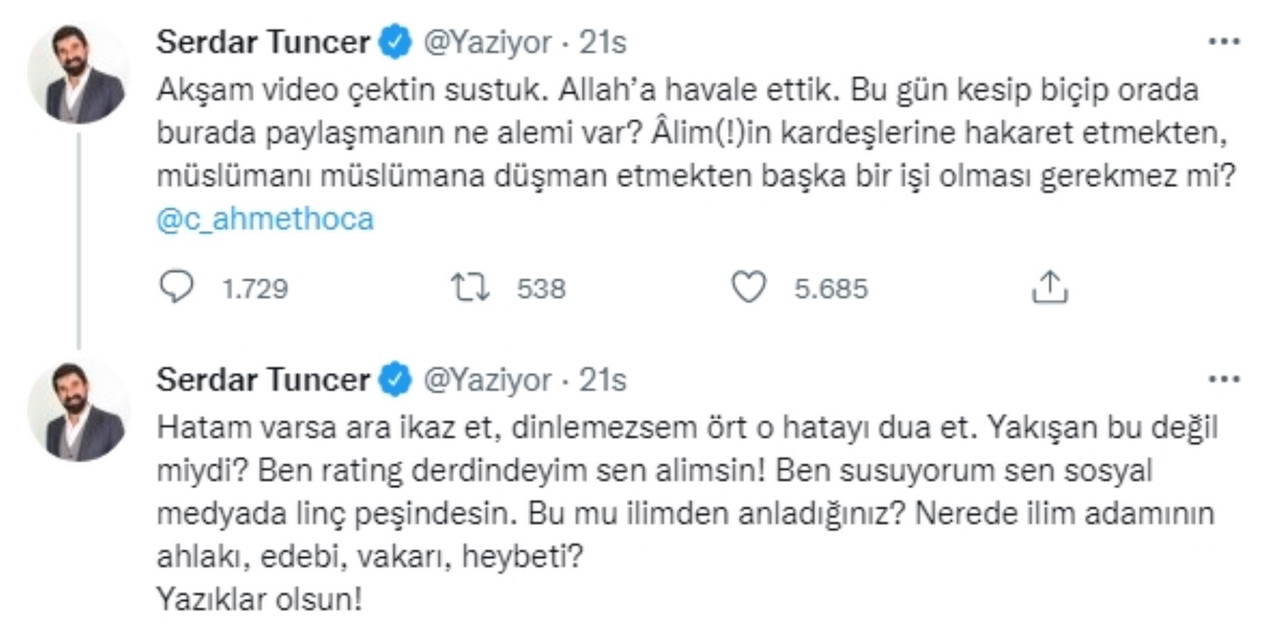Click the @Yaziyor handle on the second tweet
This screenshot has height=626, width=1280.
click(488, 380)
